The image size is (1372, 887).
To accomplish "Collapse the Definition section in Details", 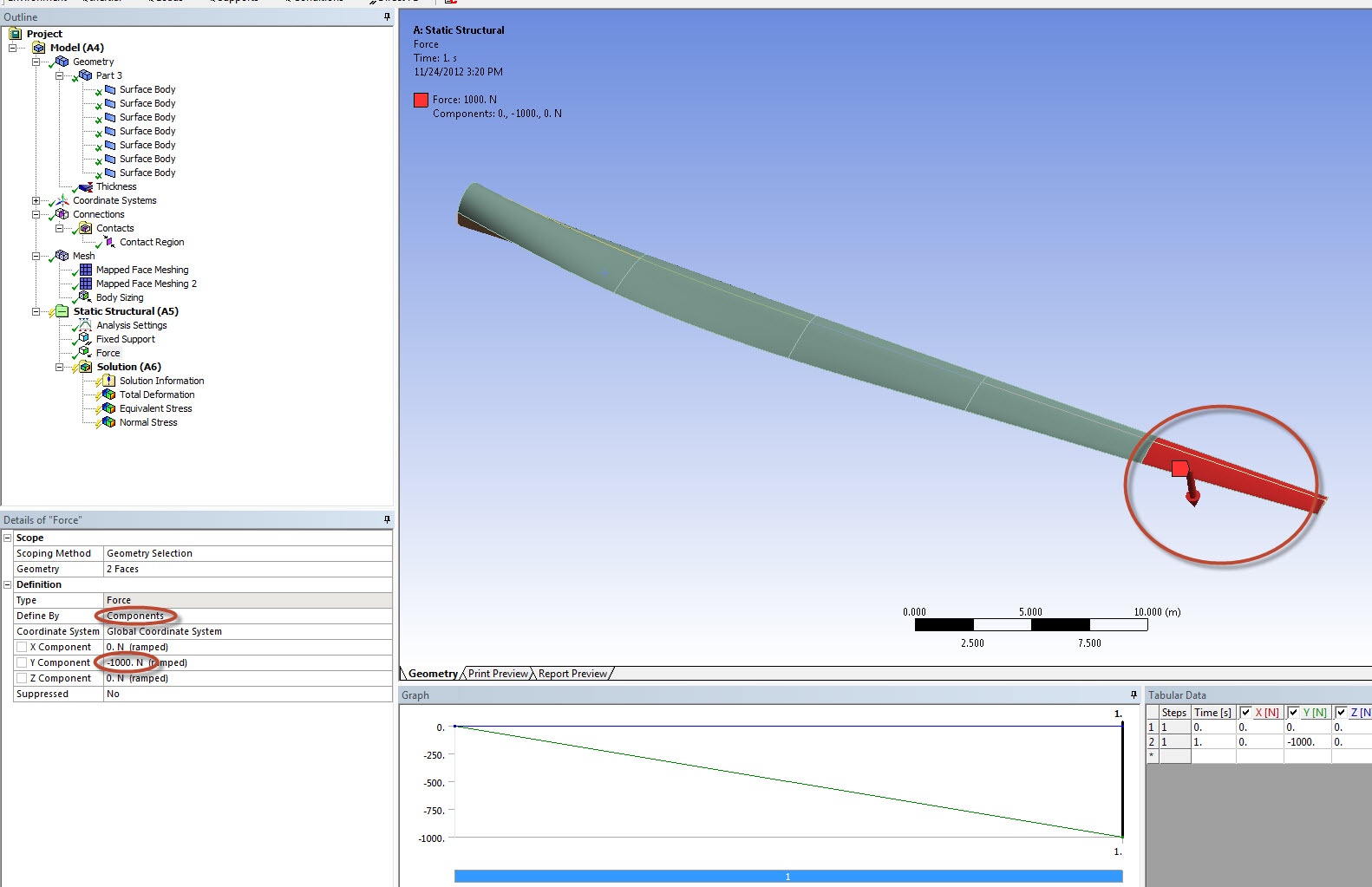I will tap(7, 584).
